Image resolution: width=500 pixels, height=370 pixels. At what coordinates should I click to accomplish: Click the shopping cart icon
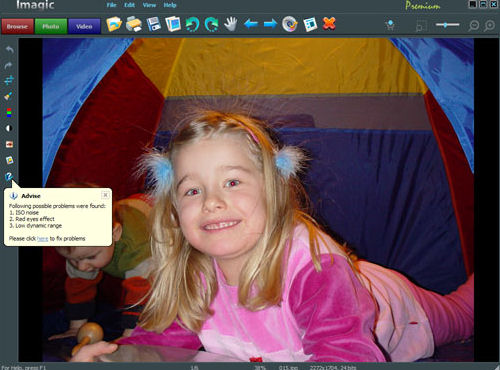tap(390, 25)
